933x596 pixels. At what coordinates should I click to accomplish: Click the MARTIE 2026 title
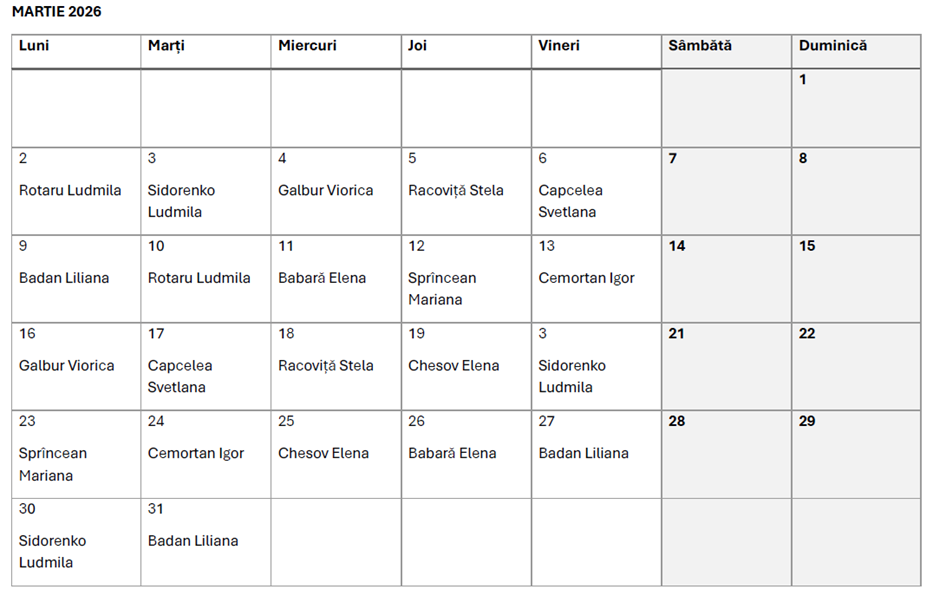click(57, 12)
